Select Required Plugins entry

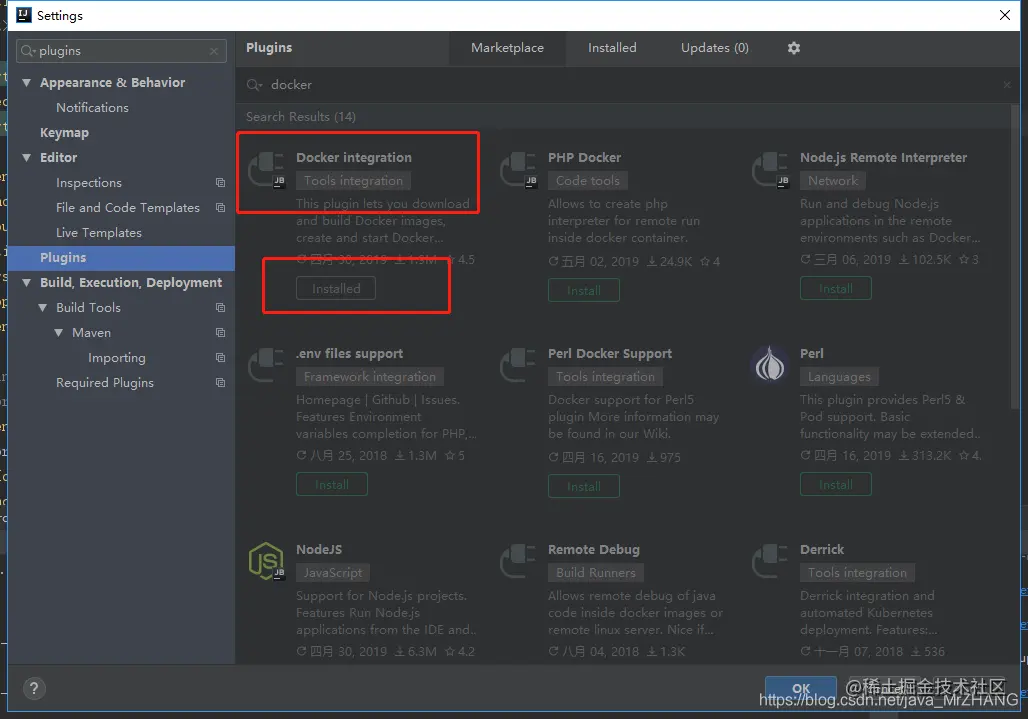105,383
